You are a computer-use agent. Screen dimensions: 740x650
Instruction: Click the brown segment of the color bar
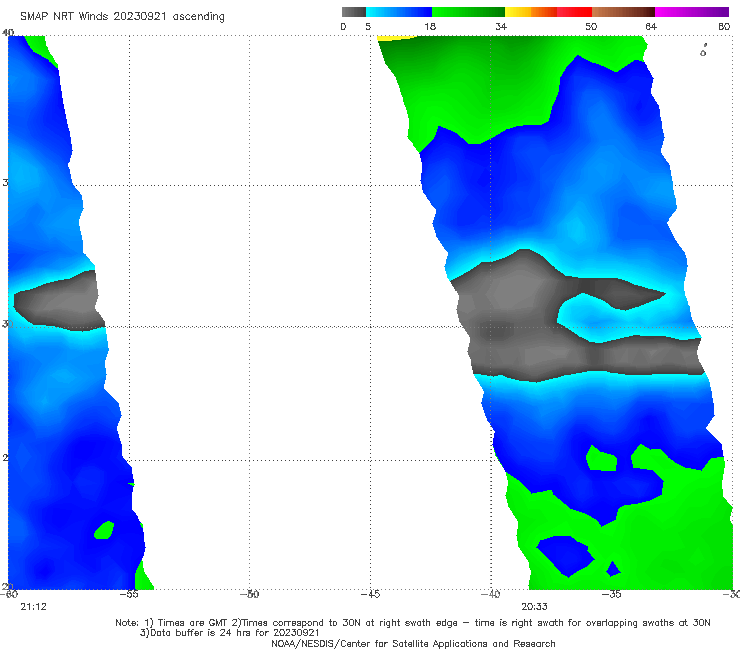pyautogui.click(x=623, y=12)
